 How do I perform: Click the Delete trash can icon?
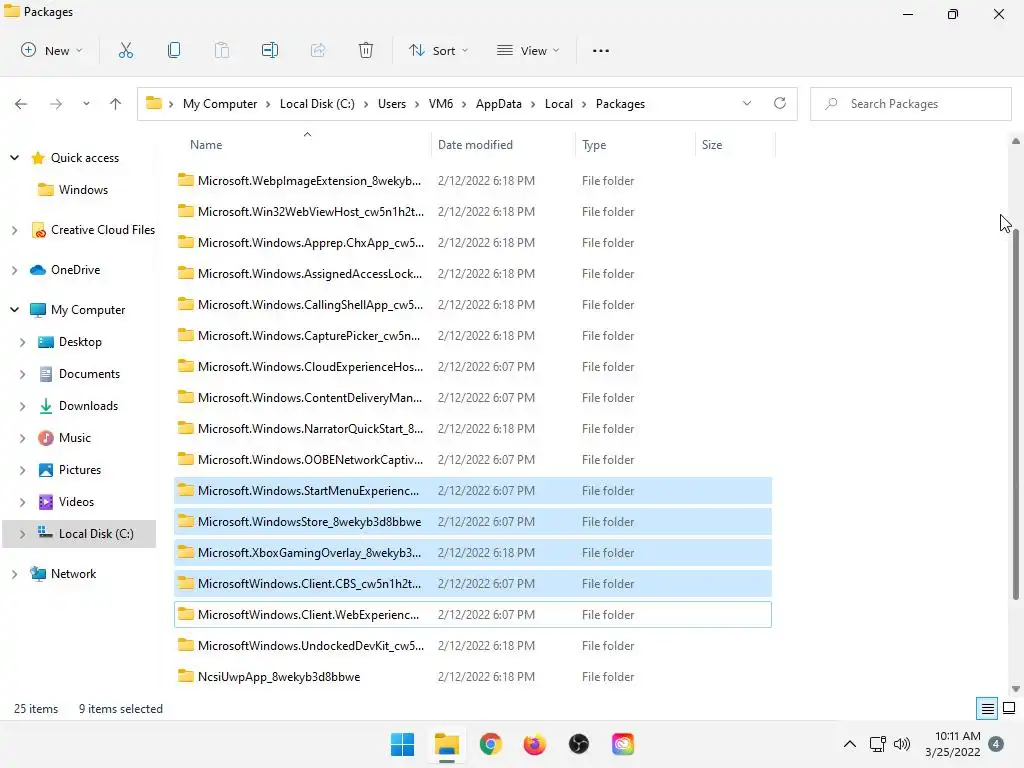click(366, 50)
